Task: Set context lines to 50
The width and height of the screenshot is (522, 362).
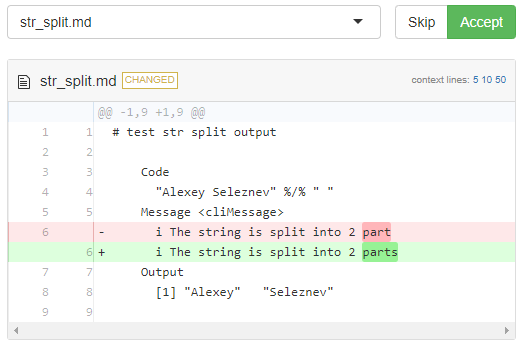Action: [x=500, y=80]
